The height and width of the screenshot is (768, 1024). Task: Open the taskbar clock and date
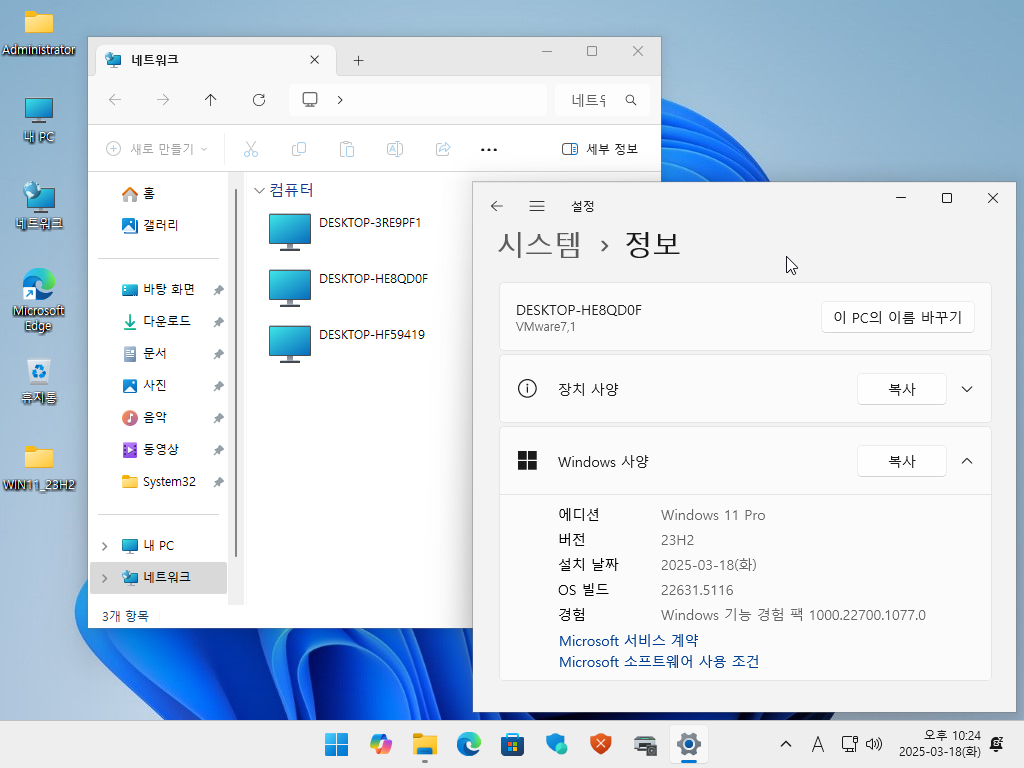coord(940,744)
